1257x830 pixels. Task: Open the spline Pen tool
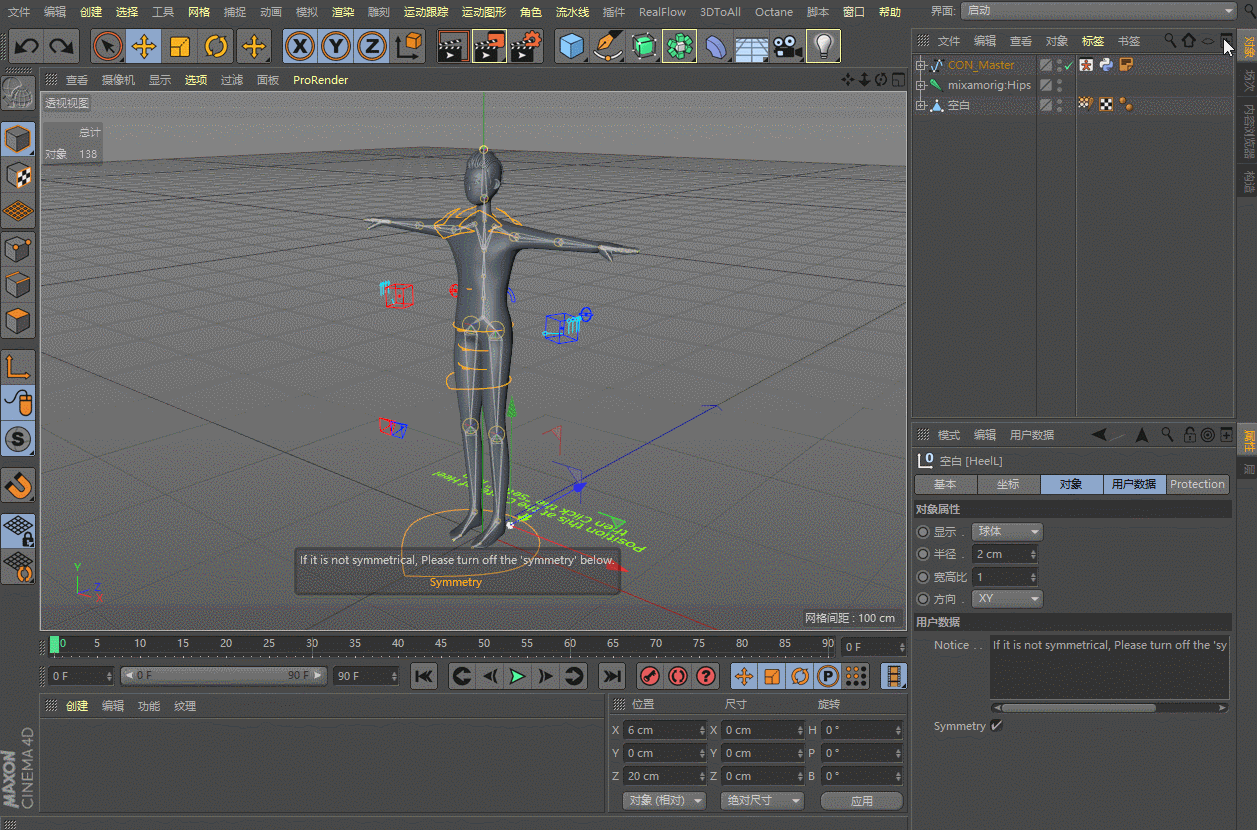pyautogui.click(x=608, y=46)
